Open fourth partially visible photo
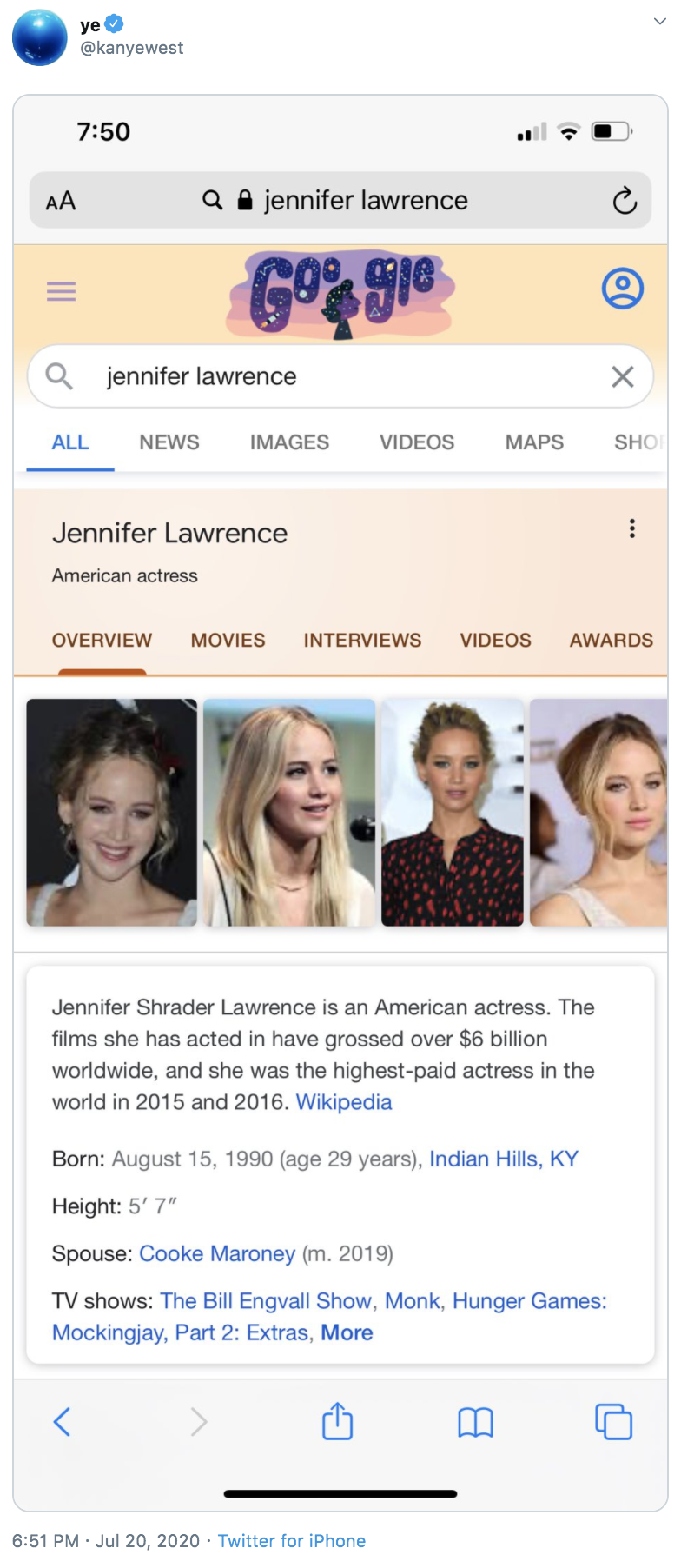Image resolution: width=681 pixels, height=1568 pixels. tap(598, 813)
